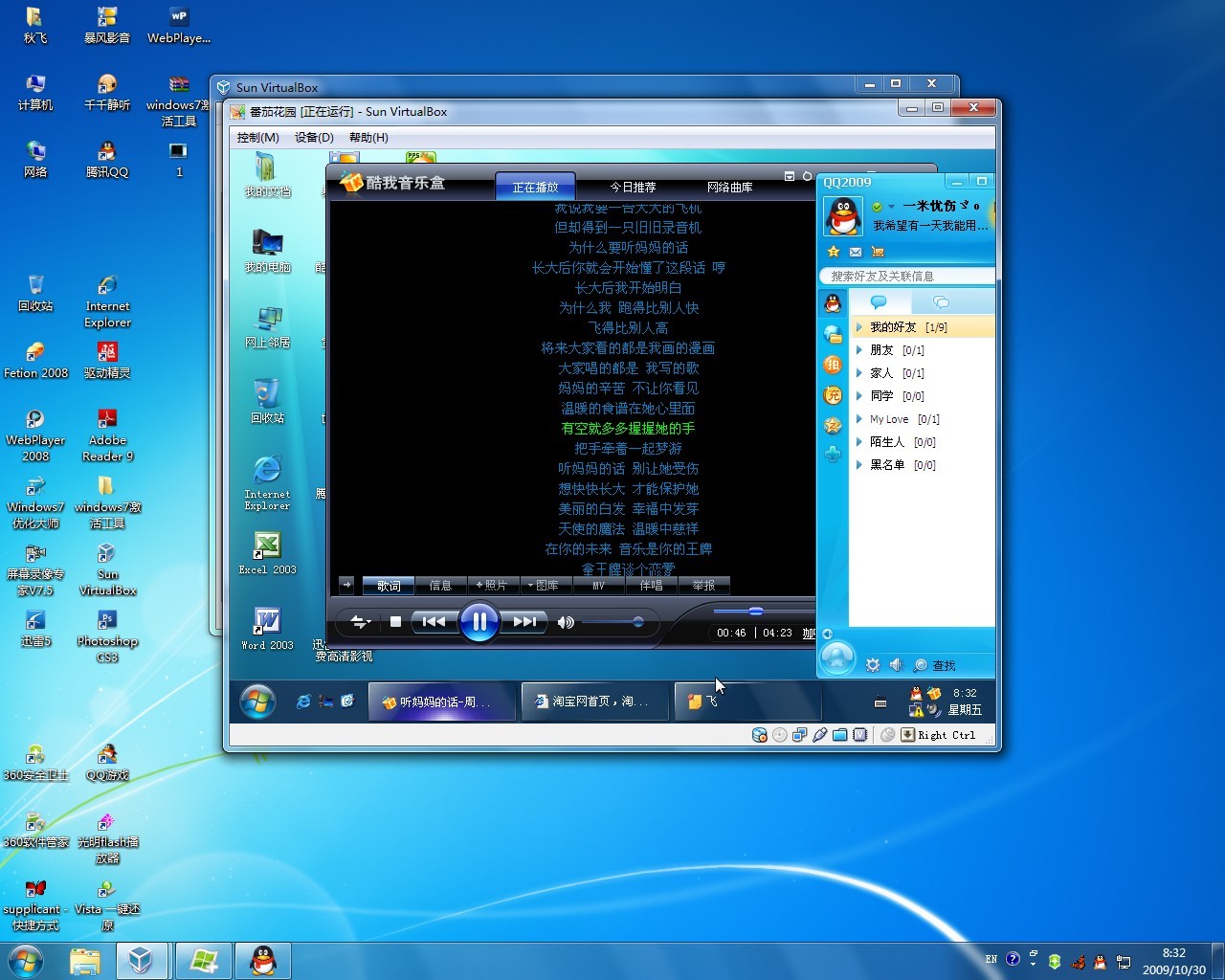Click the 伴唱 button in player
Viewport: 1225px width, 980px height.
pos(651,585)
